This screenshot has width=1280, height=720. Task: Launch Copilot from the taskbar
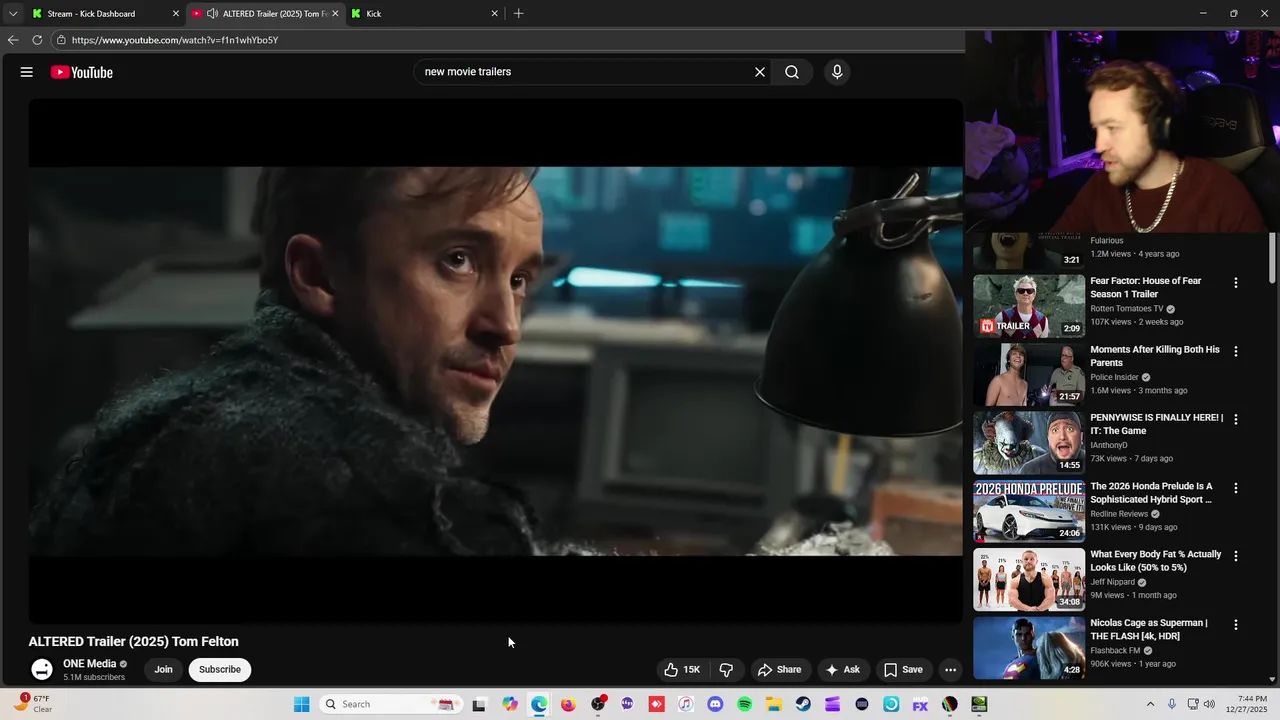510,704
